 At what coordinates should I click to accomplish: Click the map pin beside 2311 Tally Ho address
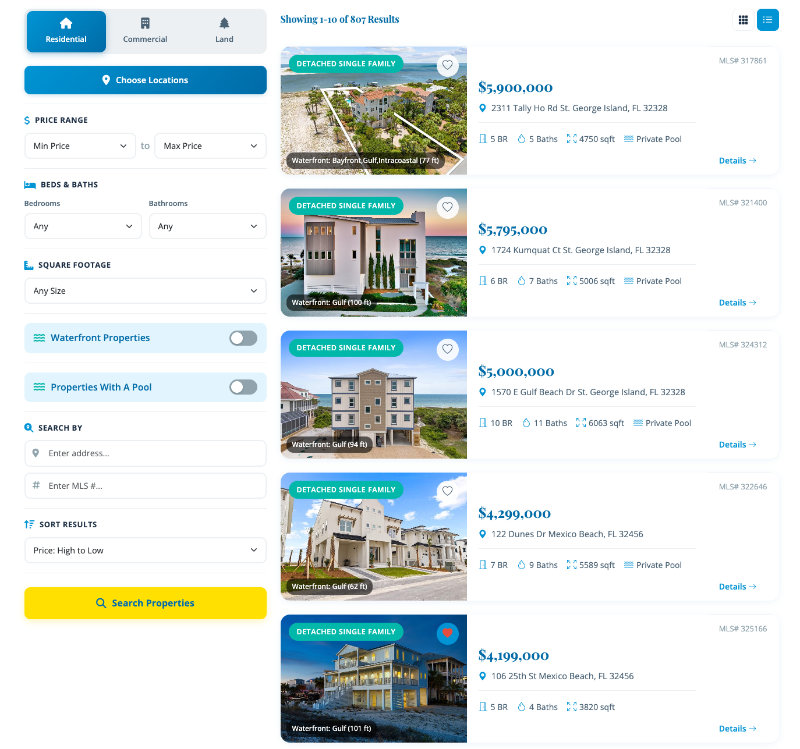tap(482, 108)
